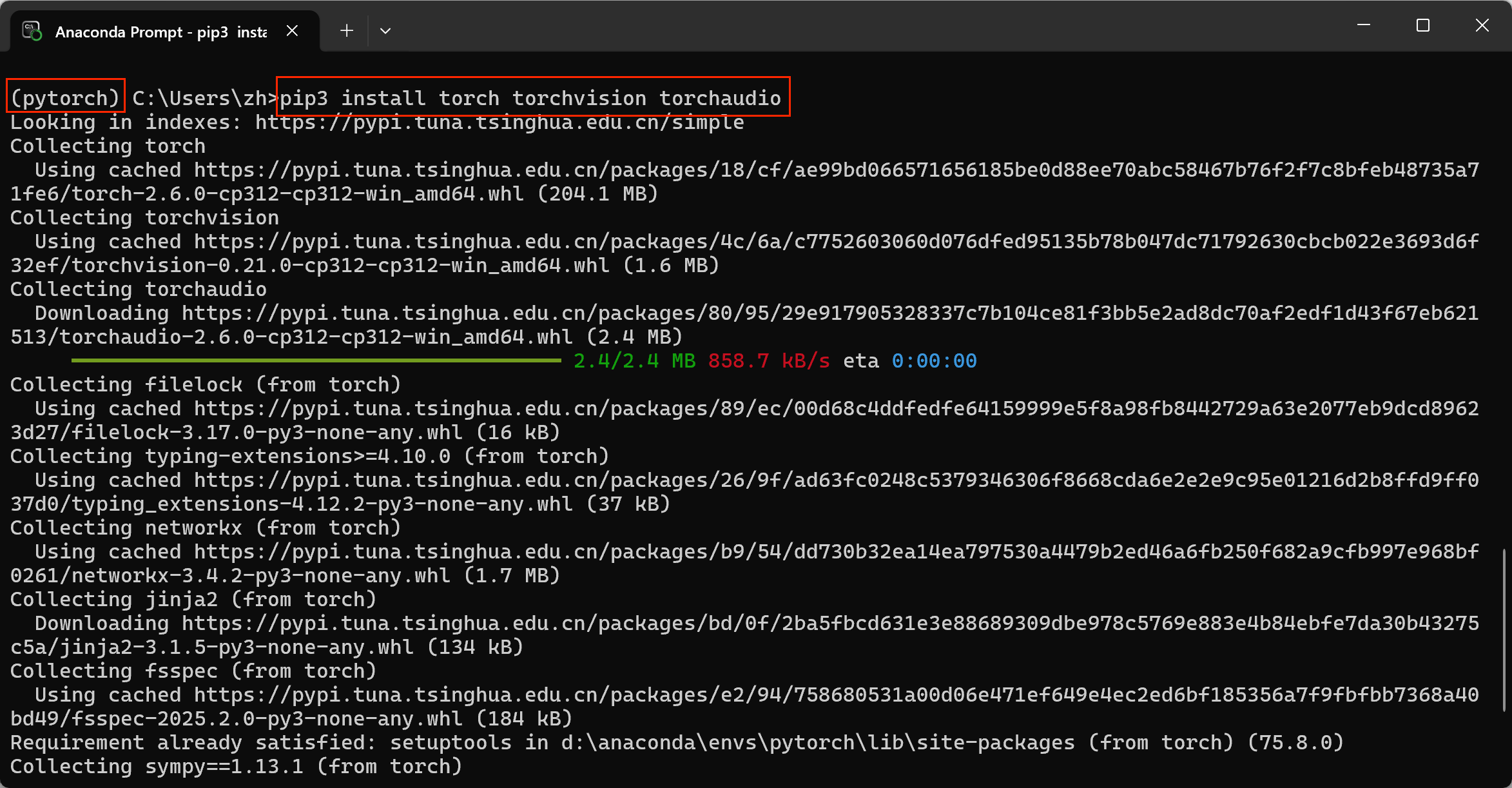
Task: Click the networkx-3.4.2 wheel filename
Action: click(261, 576)
